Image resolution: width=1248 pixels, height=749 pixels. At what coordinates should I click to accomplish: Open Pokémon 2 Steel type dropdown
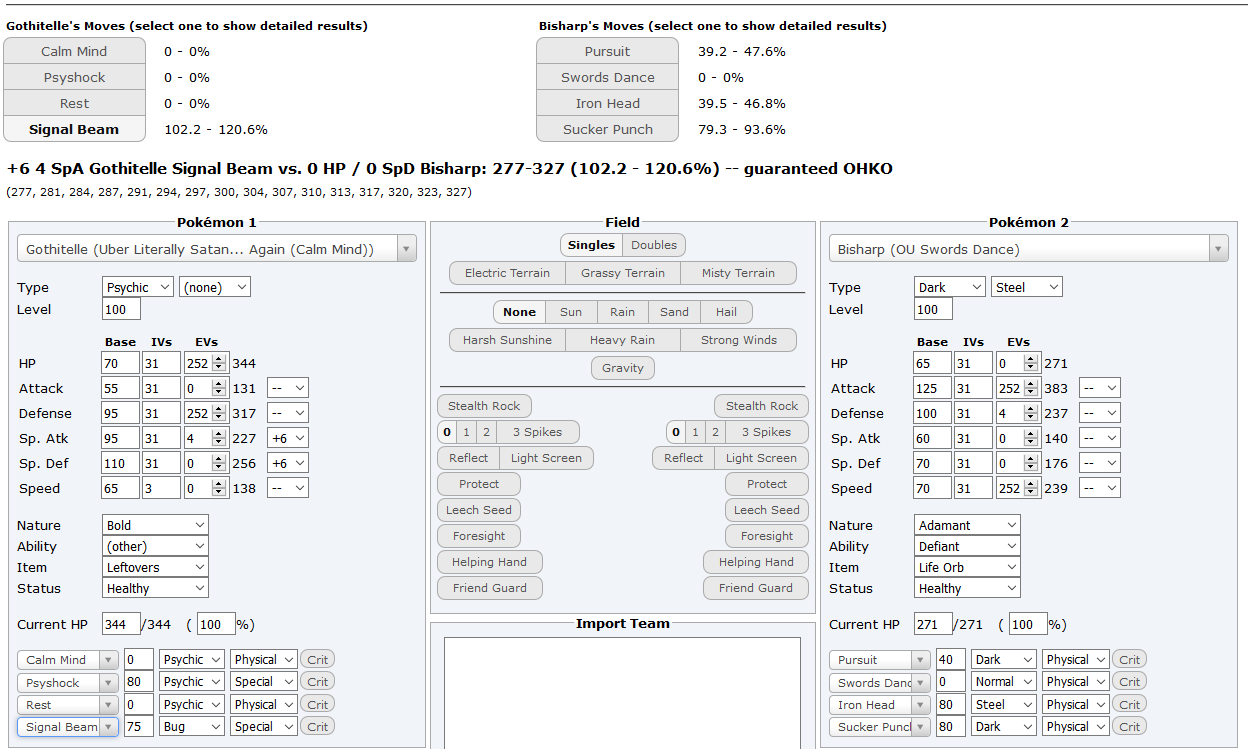click(1027, 287)
